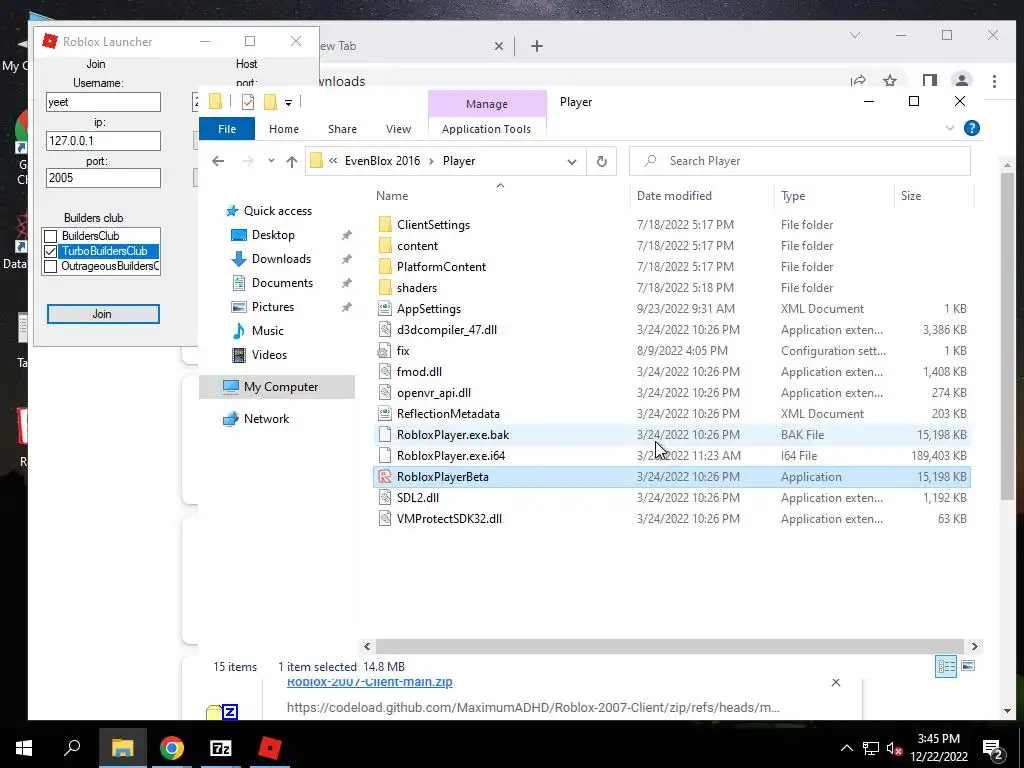Switch to Details view layout icon

coord(946,667)
